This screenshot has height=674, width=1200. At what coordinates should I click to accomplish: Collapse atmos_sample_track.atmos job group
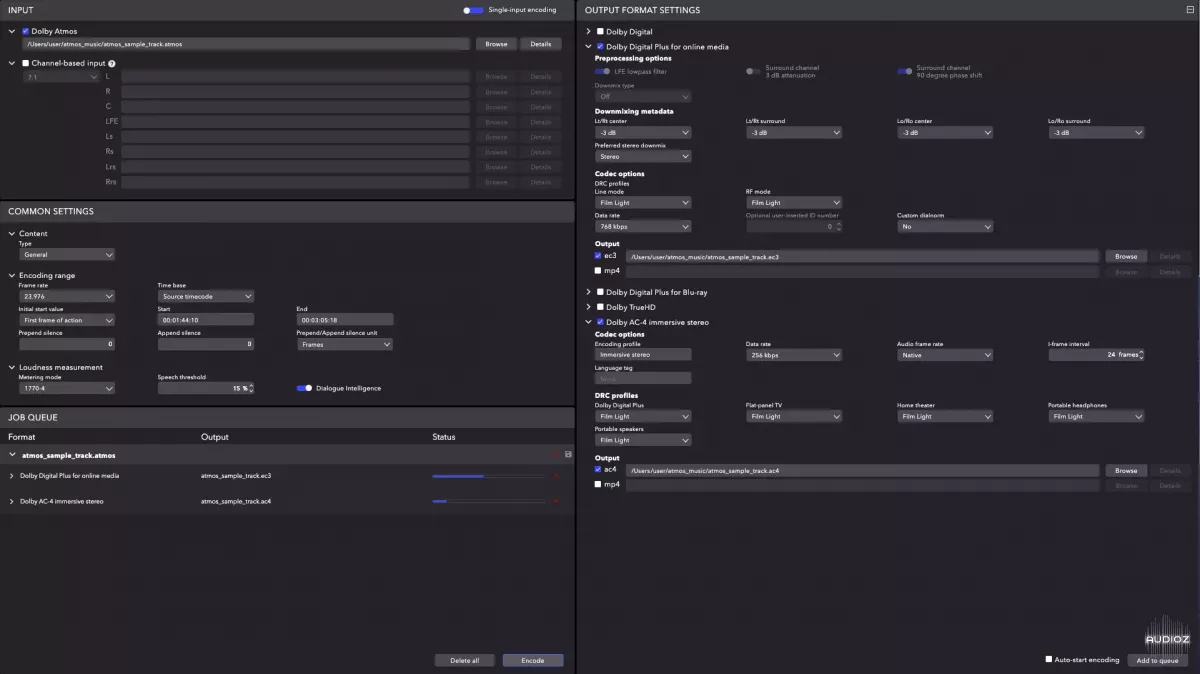click(x=12, y=455)
